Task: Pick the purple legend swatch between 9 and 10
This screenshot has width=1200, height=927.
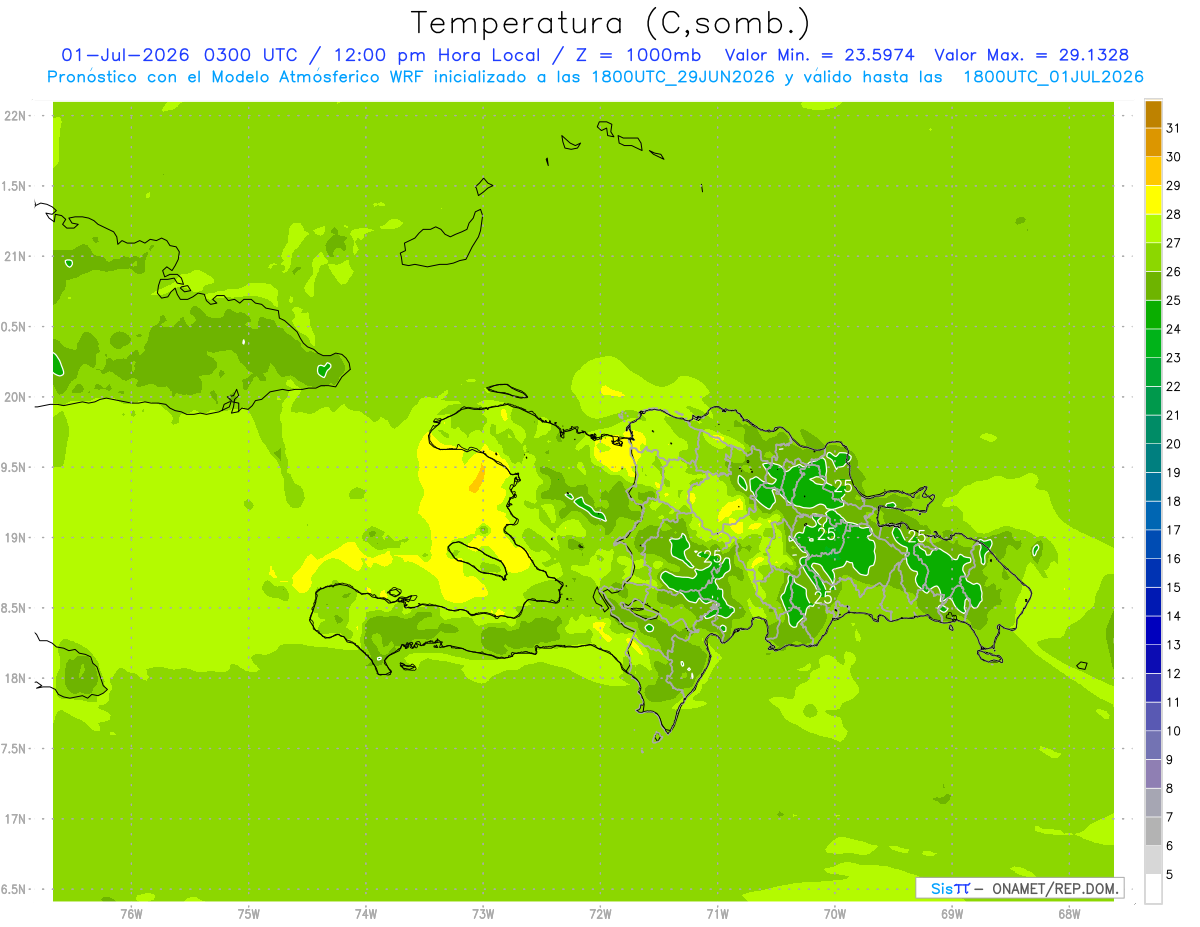Action: point(1153,745)
